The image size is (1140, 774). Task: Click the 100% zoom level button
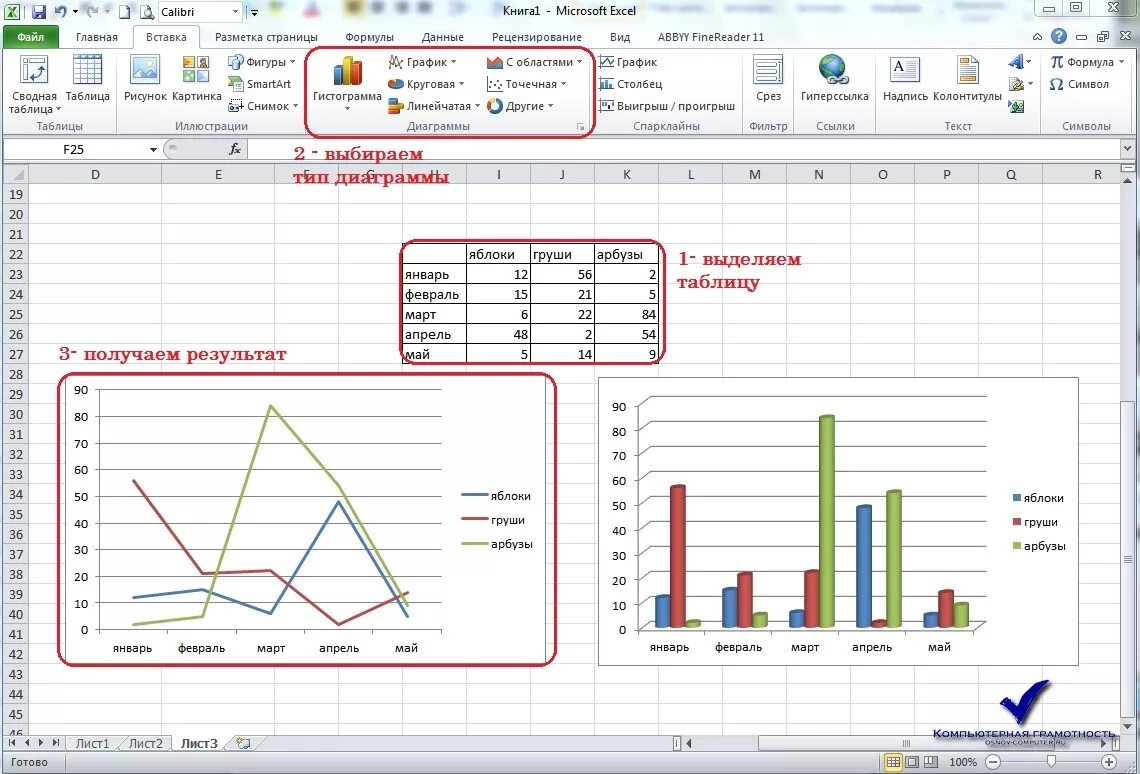pyautogui.click(x=963, y=762)
